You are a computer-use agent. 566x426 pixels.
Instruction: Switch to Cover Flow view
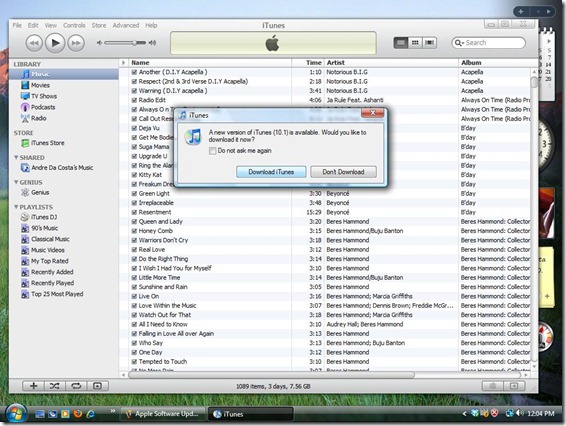tap(429, 43)
